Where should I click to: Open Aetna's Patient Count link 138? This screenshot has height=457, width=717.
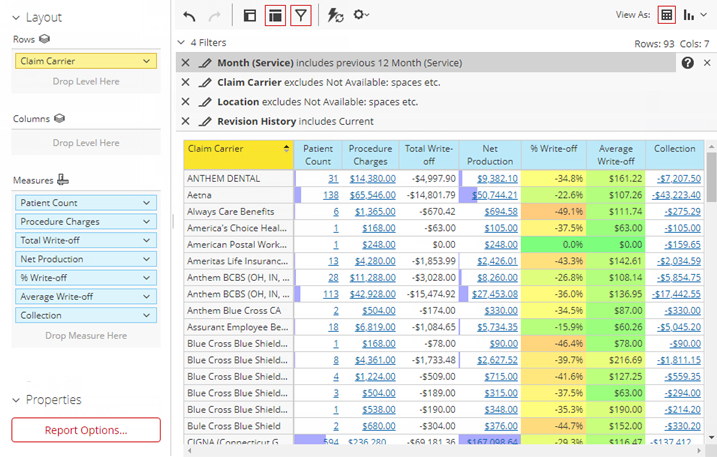[330, 195]
